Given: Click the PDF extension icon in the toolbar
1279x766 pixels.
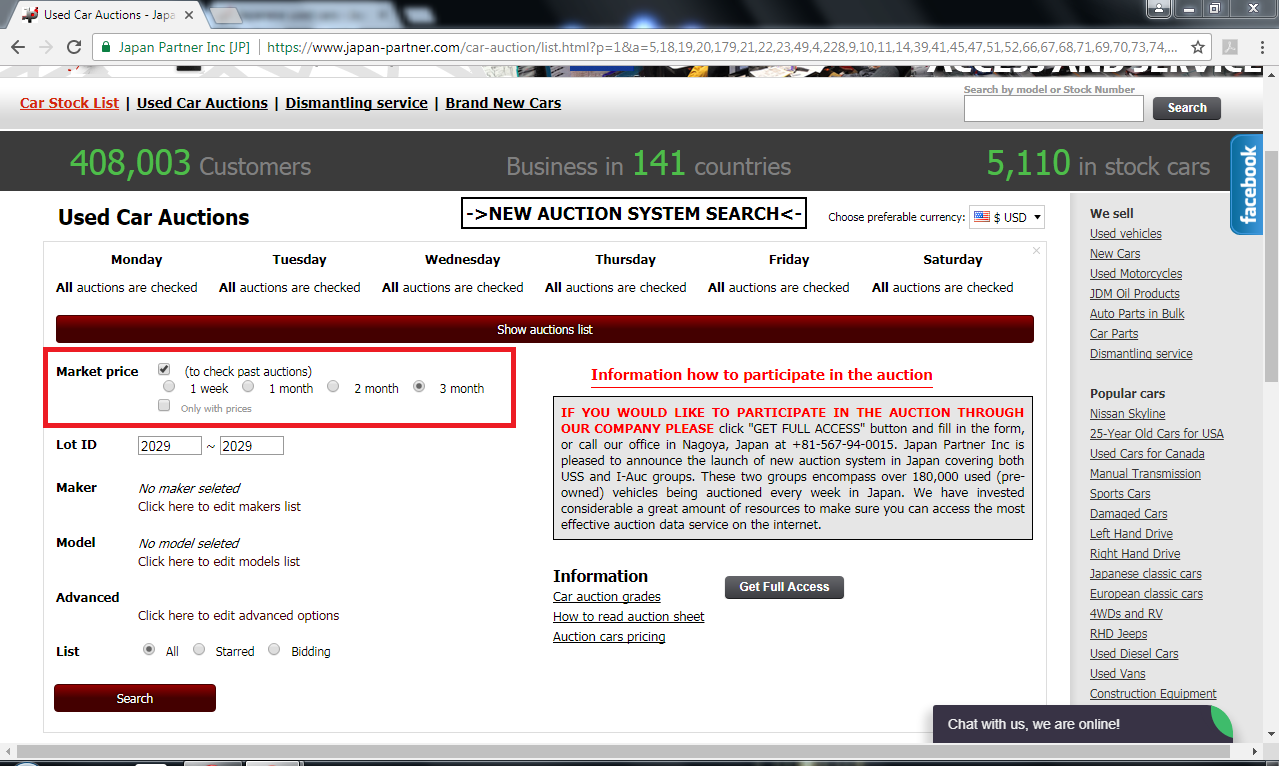Looking at the screenshot, I should [x=1230, y=47].
